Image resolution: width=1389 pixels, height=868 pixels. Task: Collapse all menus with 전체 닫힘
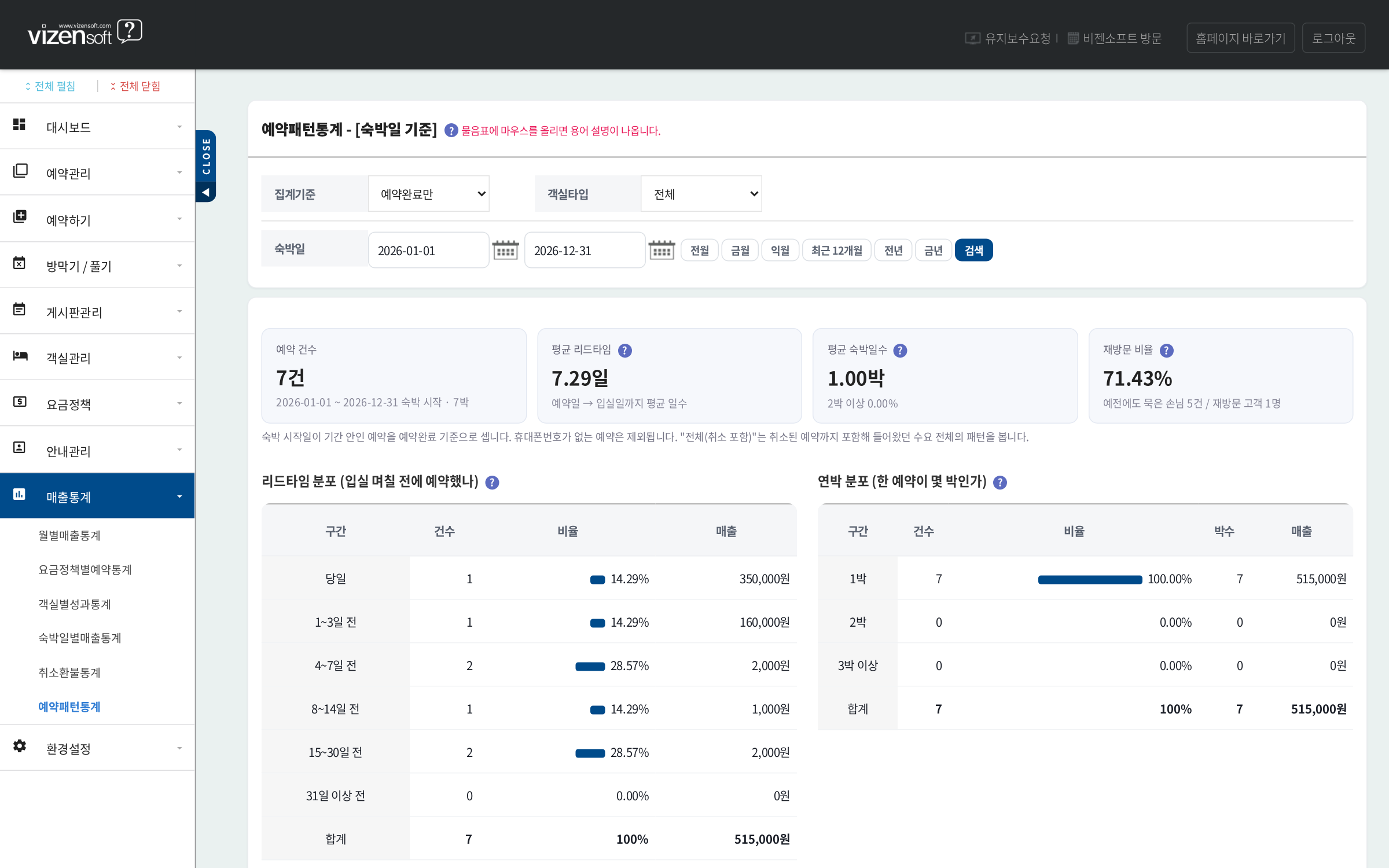135,86
